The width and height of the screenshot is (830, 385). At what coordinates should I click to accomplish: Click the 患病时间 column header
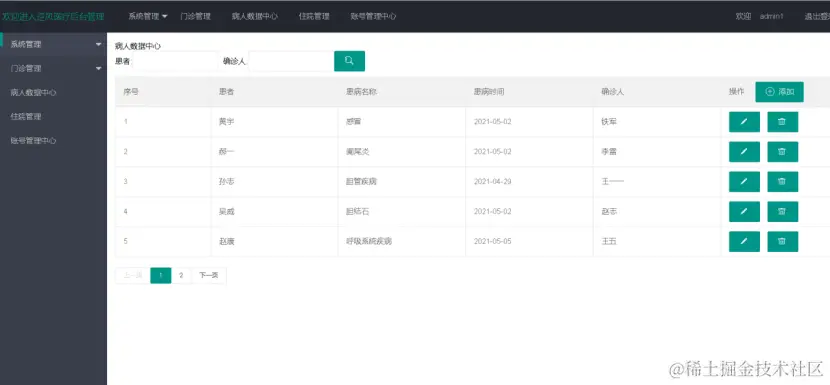click(x=489, y=92)
